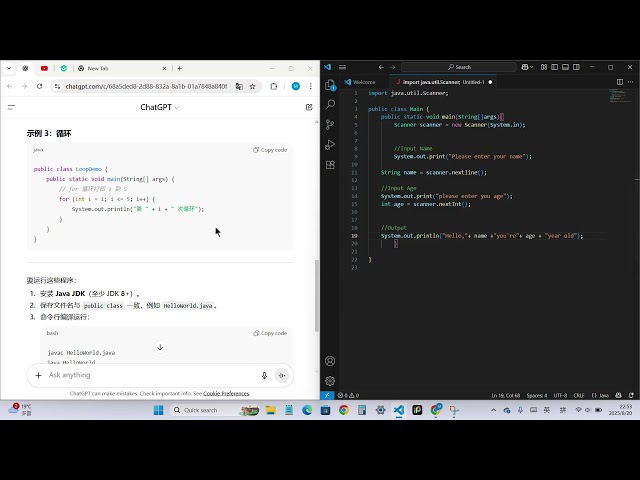Open VS Code Extensions view
The height and width of the screenshot is (480, 640).
[x=330, y=164]
